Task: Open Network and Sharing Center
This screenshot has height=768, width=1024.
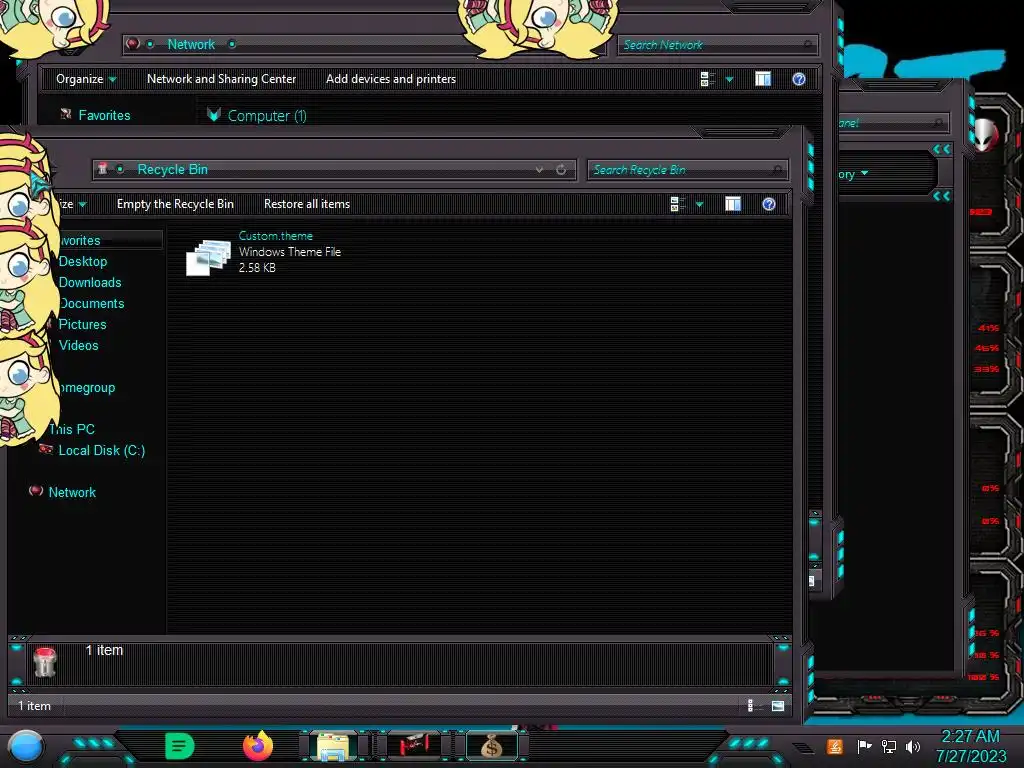Action: [221, 79]
